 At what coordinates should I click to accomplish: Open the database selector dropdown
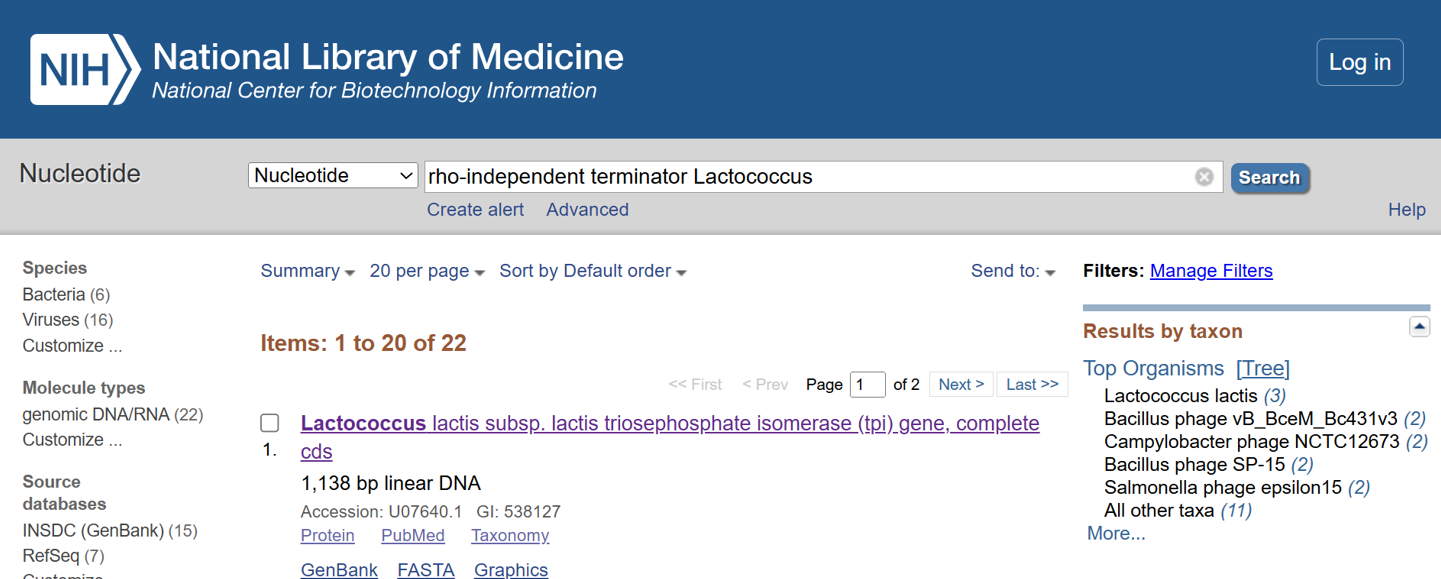pos(333,176)
